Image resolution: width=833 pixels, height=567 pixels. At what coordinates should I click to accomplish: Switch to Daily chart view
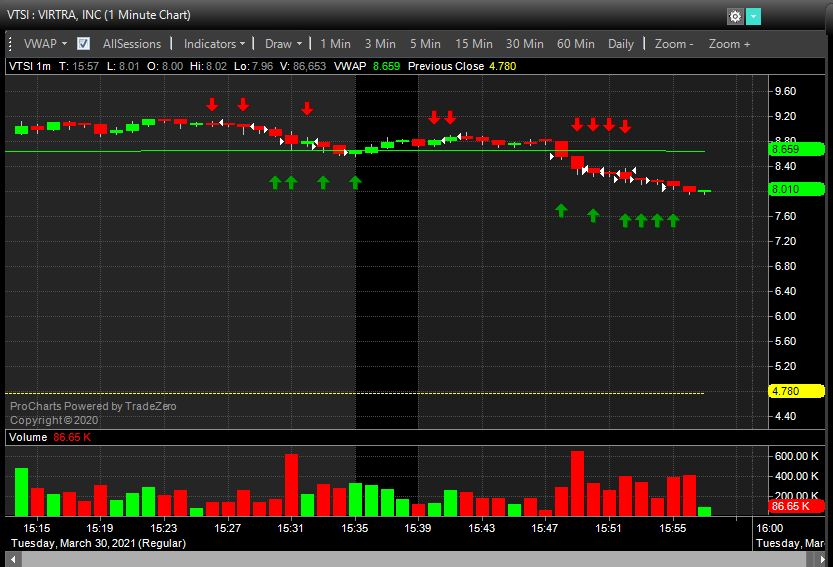pos(620,44)
